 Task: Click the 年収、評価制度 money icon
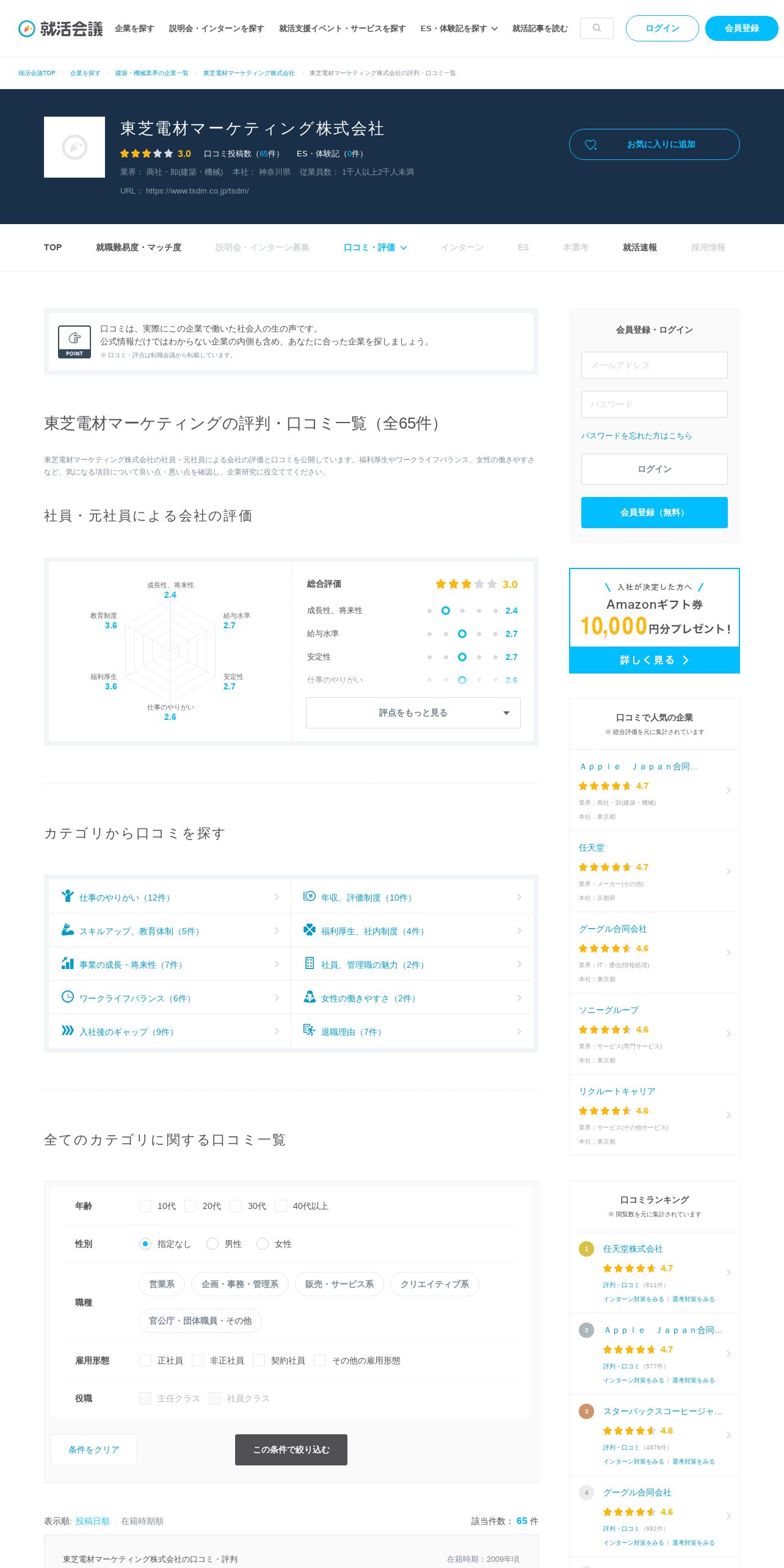pyautogui.click(x=310, y=896)
